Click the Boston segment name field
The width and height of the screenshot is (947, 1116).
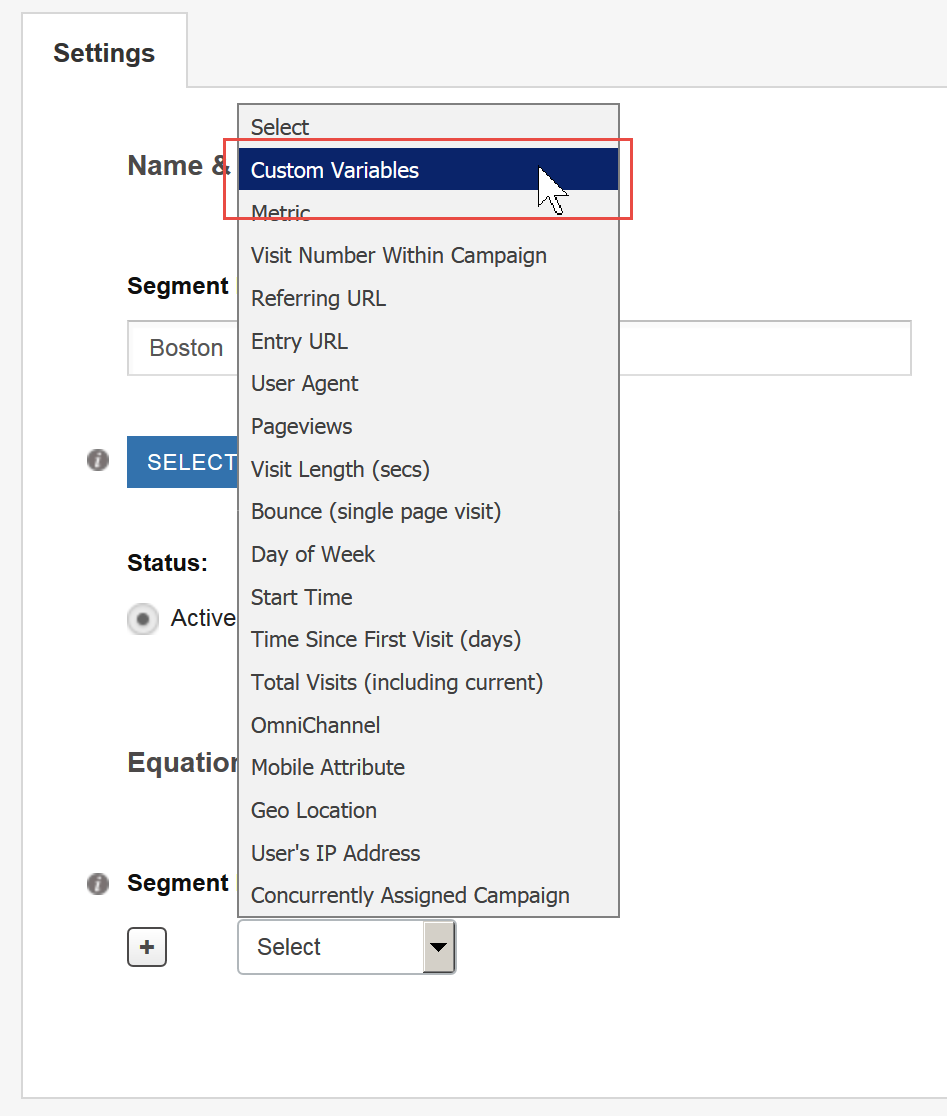pos(185,348)
